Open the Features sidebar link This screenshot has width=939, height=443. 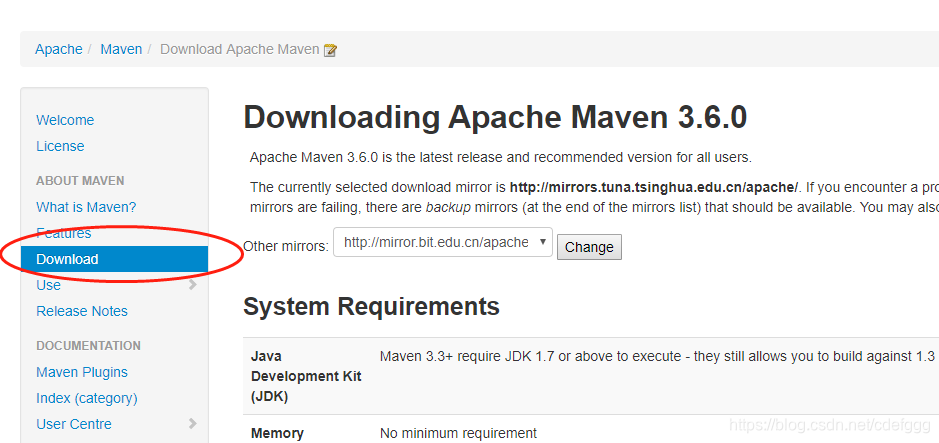[x=64, y=233]
